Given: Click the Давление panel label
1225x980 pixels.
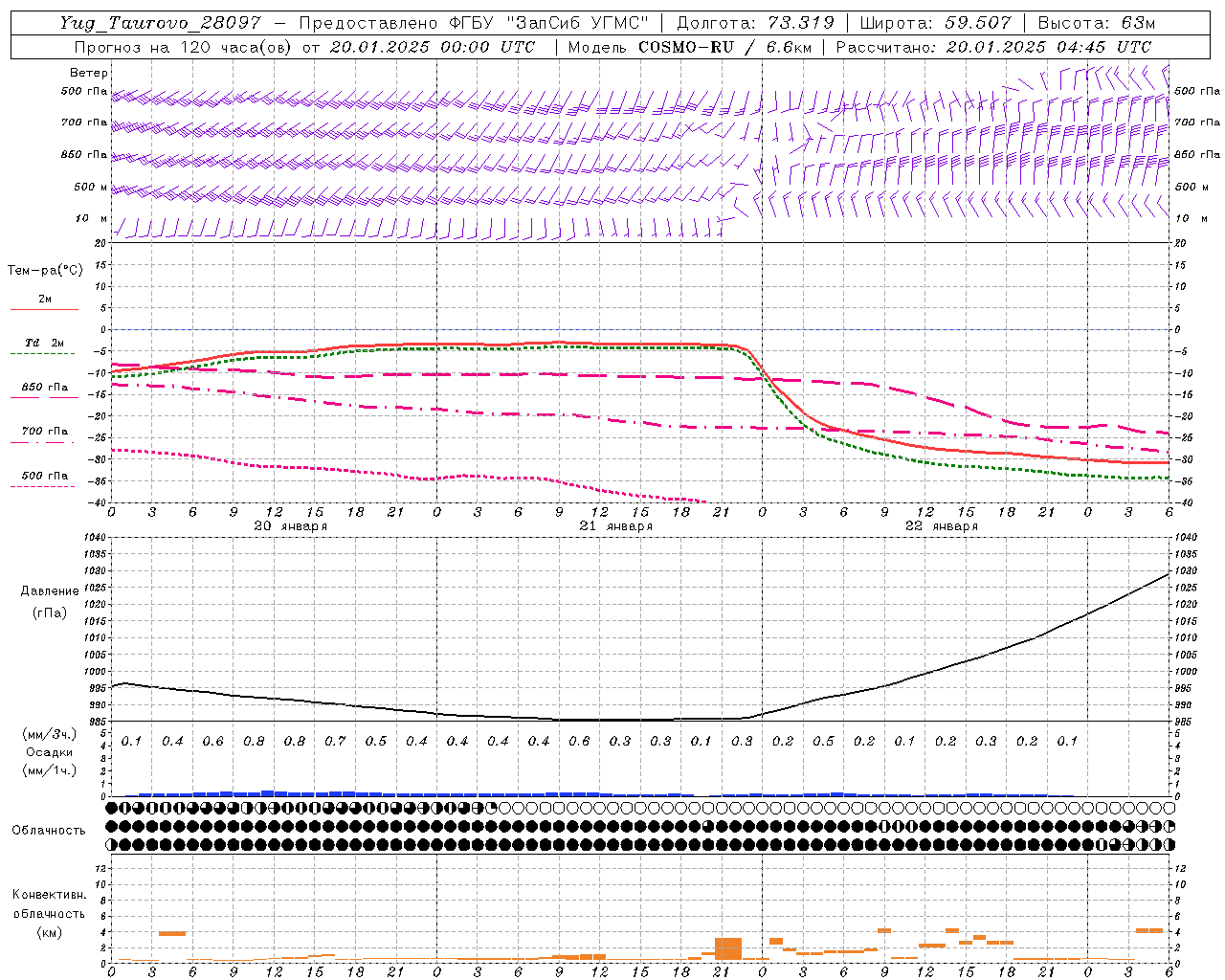Looking at the screenshot, I should tap(50, 591).
